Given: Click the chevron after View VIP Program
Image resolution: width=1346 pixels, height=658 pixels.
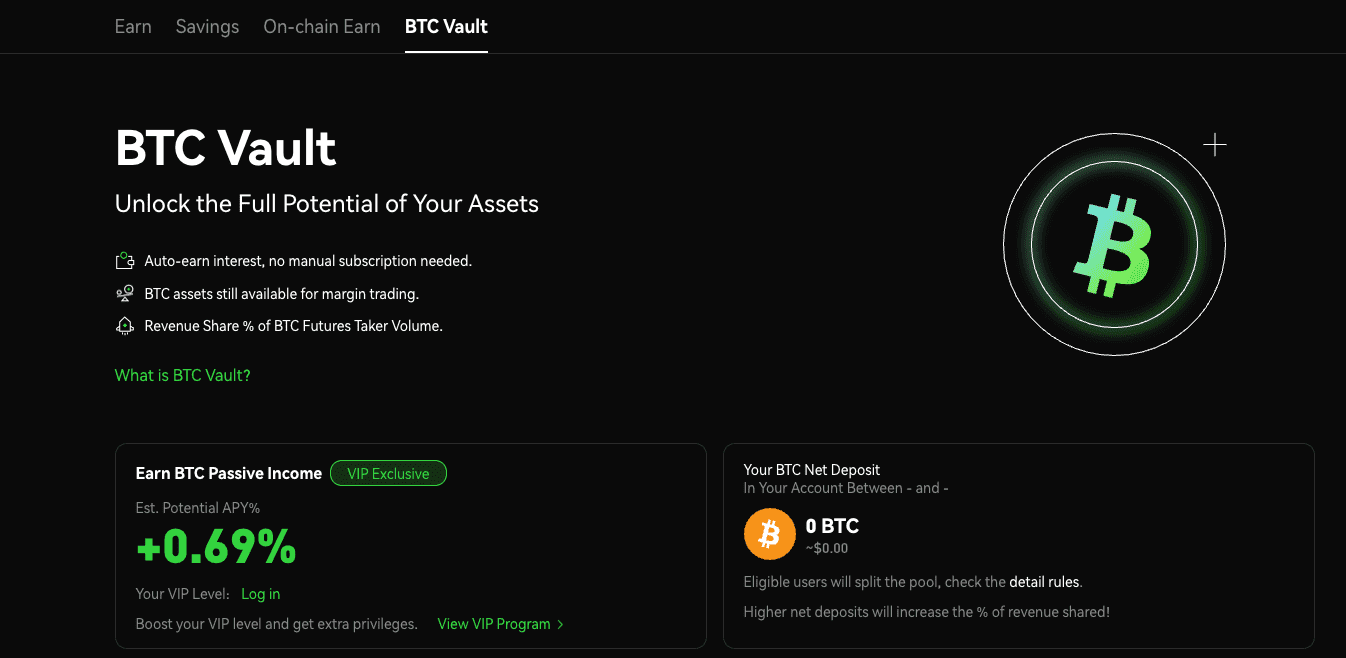Looking at the screenshot, I should 560,623.
